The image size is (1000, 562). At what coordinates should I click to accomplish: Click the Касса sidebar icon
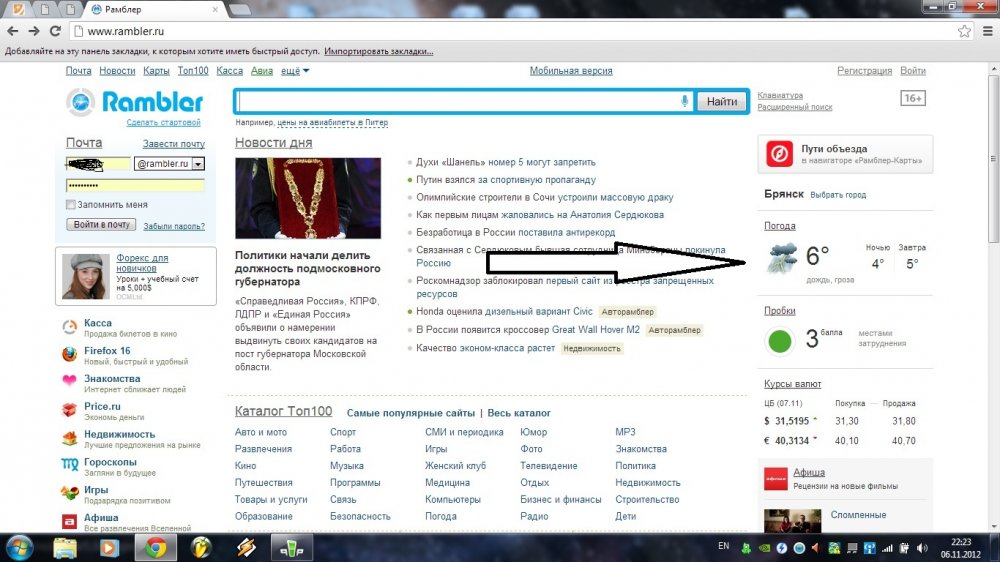pos(70,327)
